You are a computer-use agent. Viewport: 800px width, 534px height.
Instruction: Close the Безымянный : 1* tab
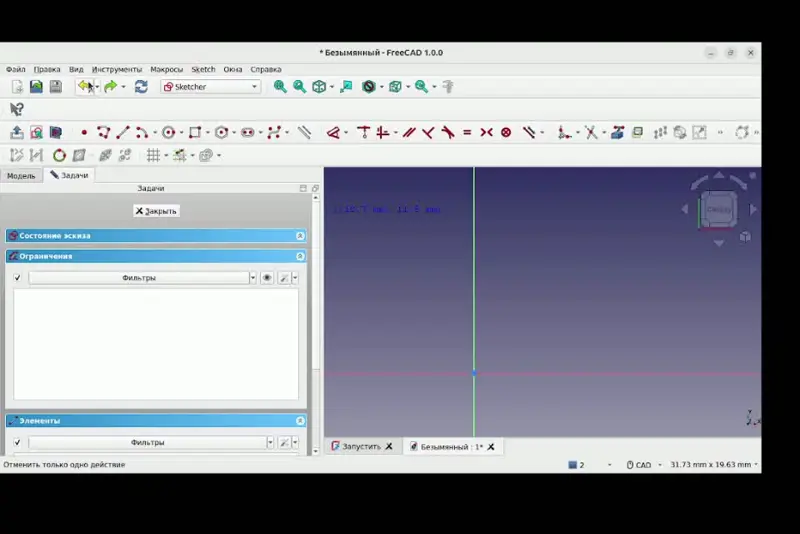click(x=491, y=447)
